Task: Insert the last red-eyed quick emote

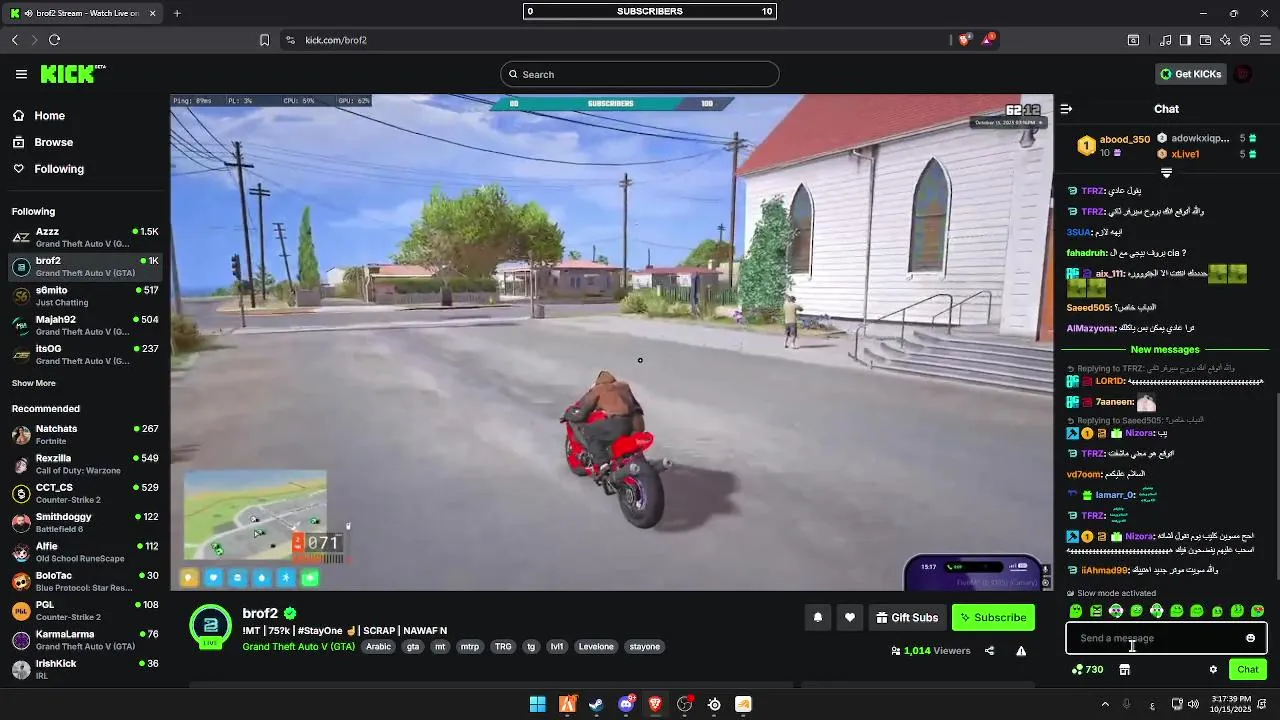Action: coord(1257,611)
